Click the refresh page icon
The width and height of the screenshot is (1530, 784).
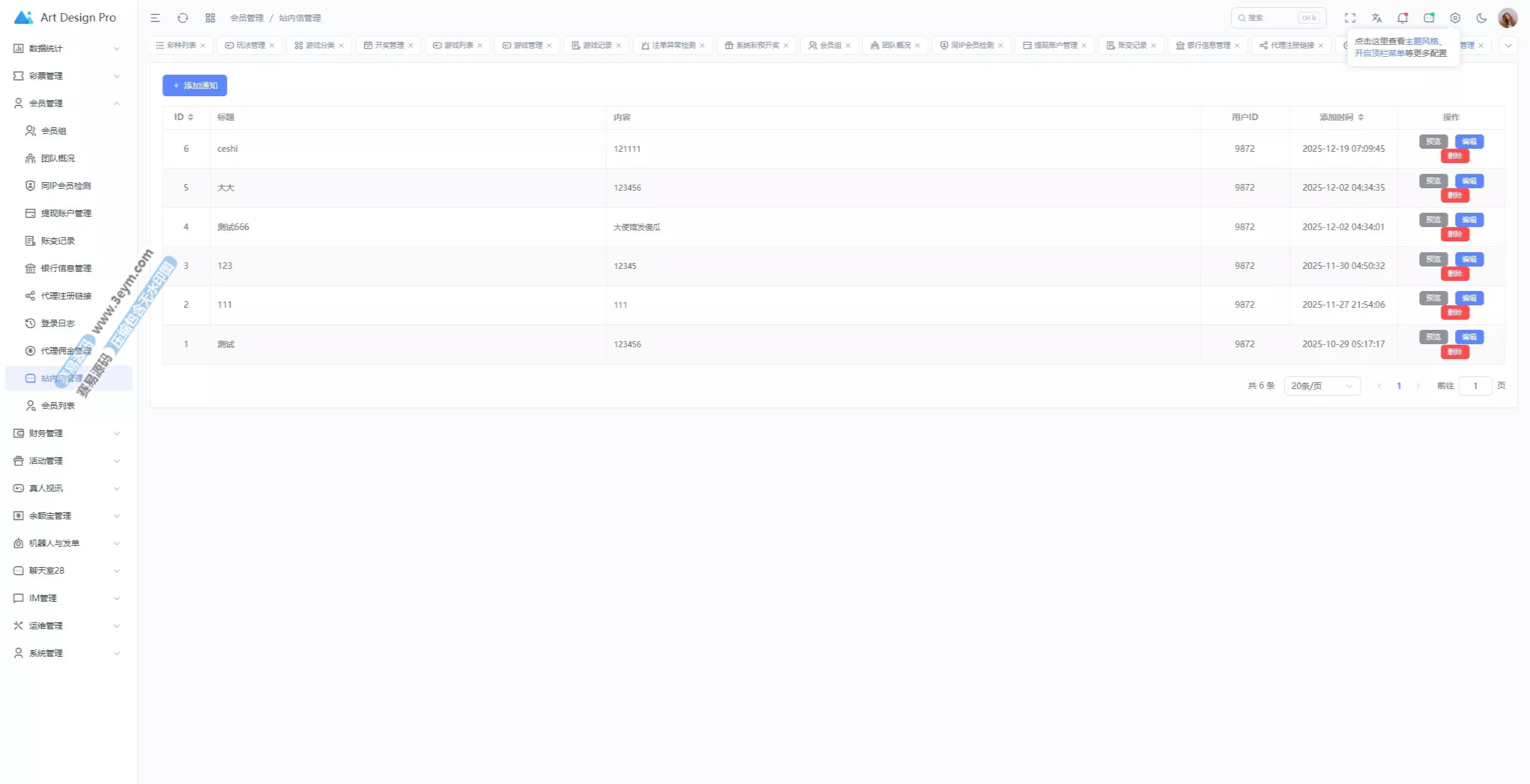point(183,18)
